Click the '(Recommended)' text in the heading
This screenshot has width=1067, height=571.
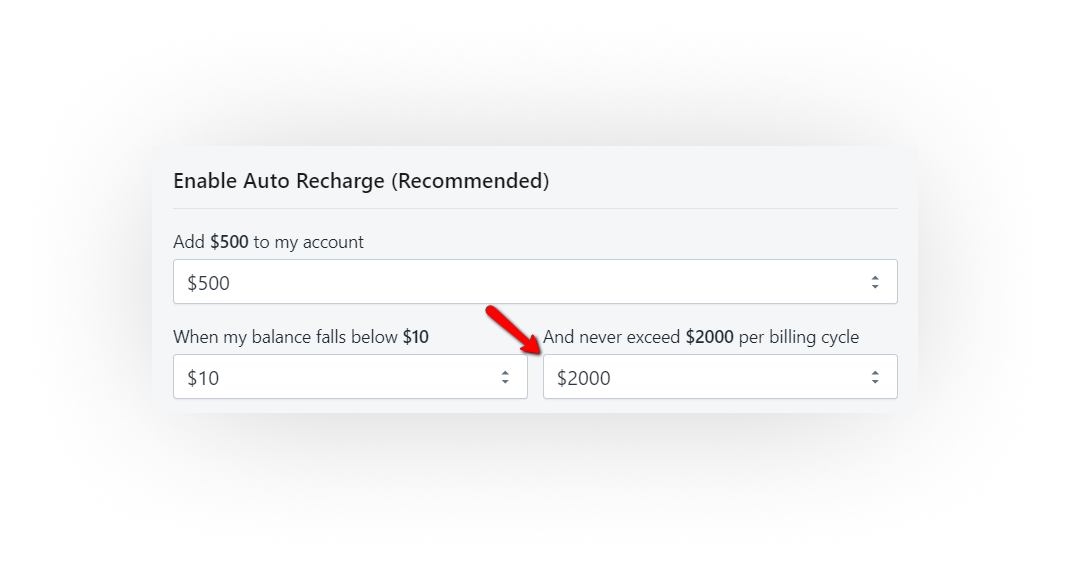pyautogui.click(x=470, y=181)
